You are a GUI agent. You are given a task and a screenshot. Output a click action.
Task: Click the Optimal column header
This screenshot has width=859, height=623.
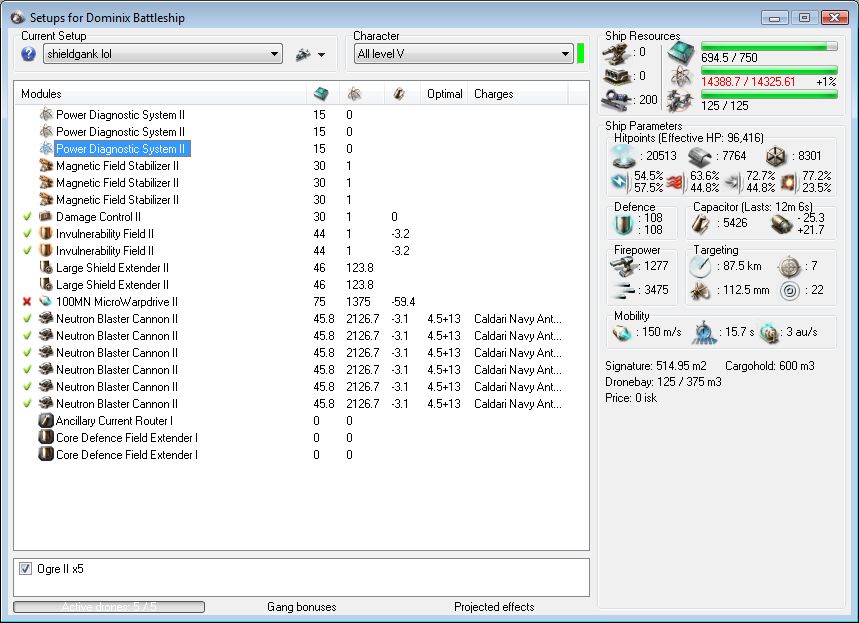tap(444, 94)
